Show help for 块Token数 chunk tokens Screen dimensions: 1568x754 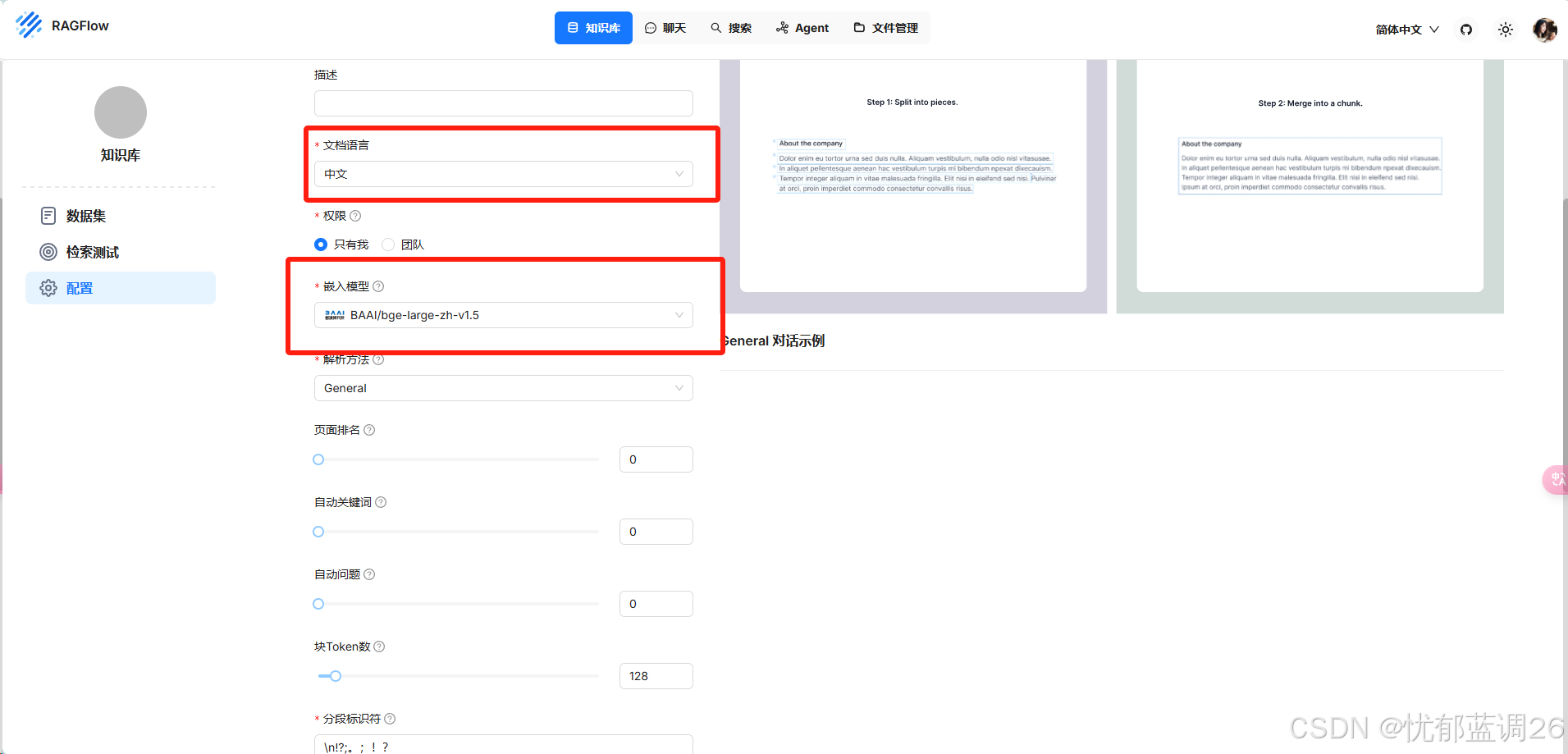tap(379, 647)
